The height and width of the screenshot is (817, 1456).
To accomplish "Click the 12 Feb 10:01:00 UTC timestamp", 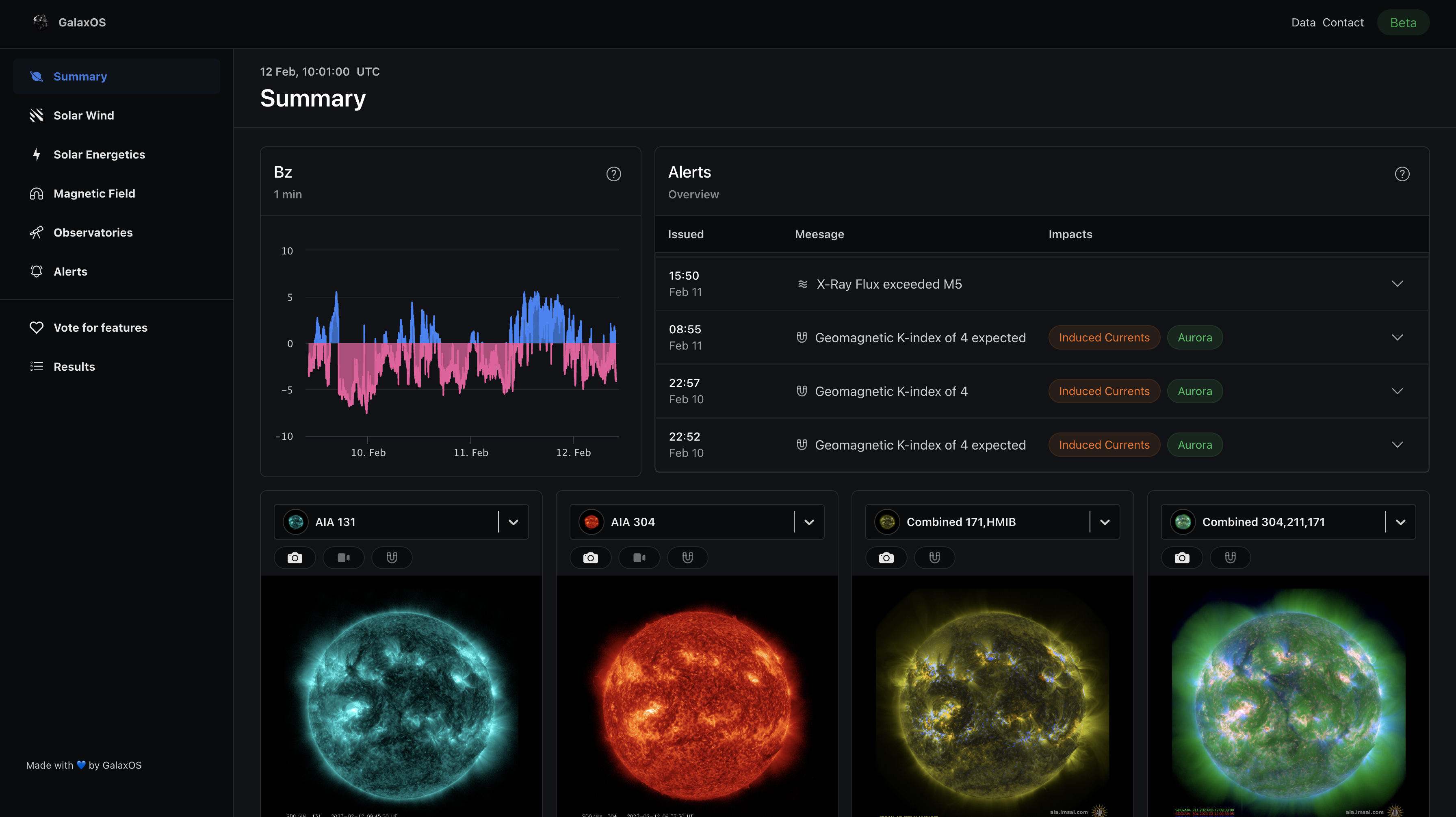I will [x=320, y=72].
